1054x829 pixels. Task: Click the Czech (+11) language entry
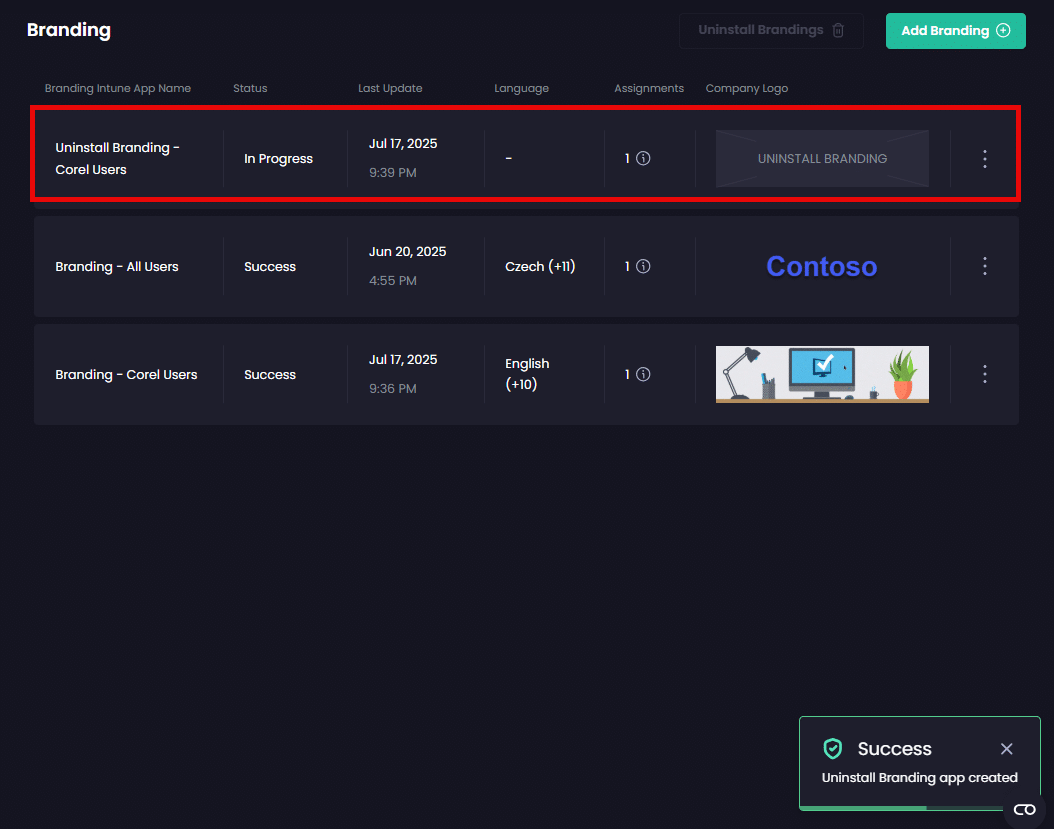[539, 267]
